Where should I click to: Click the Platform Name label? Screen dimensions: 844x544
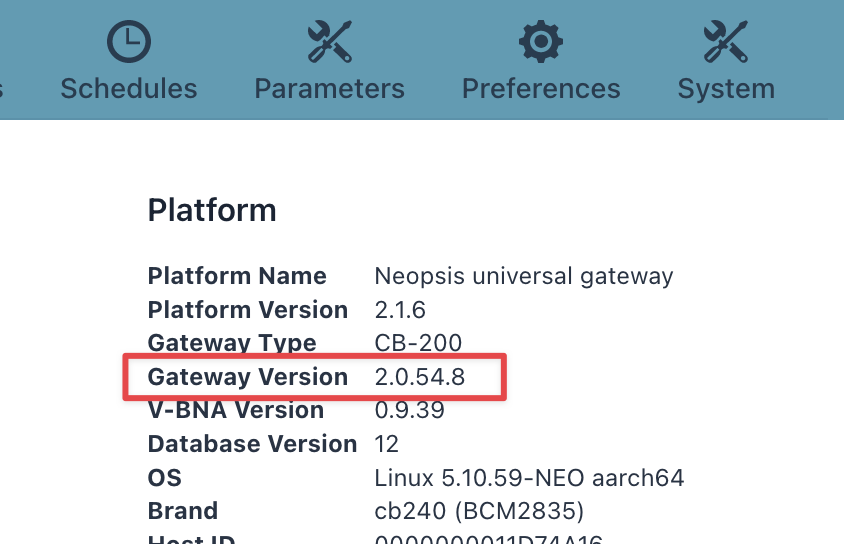point(237,276)
